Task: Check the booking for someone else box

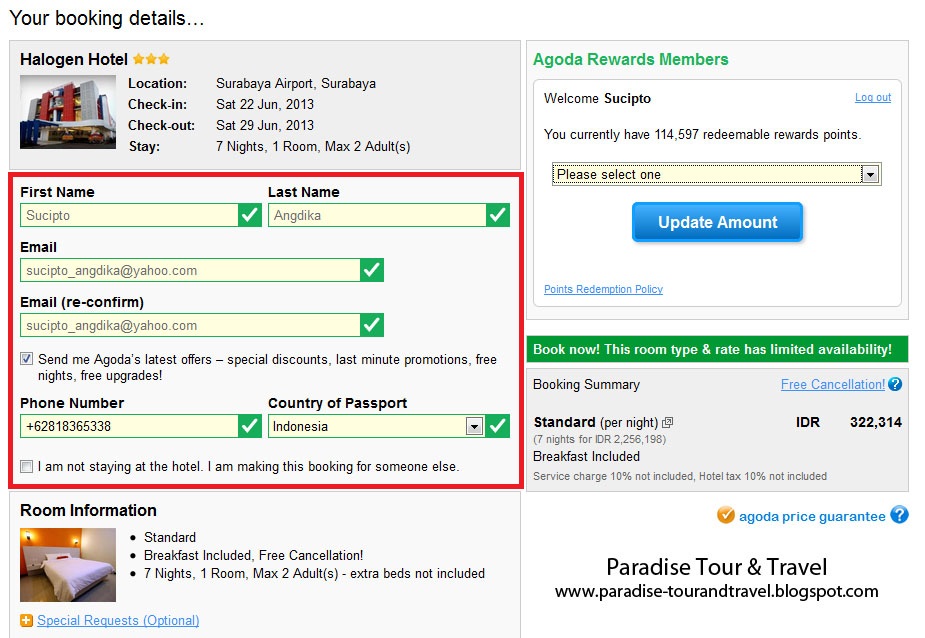Action: [27, 466]
